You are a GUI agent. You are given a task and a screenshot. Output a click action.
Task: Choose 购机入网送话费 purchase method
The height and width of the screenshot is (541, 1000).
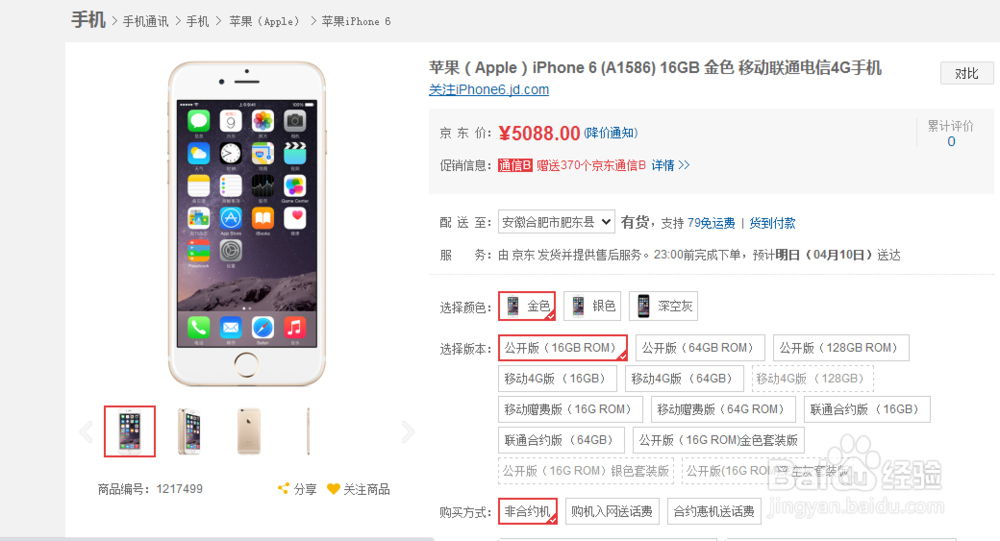point(612,511)
